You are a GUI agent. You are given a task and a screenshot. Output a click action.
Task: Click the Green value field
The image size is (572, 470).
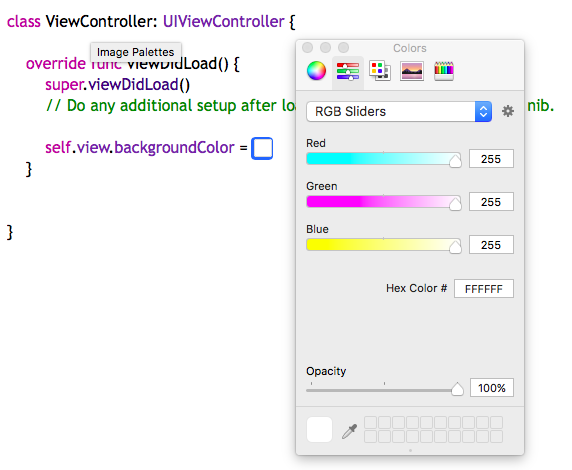(491, 202)
